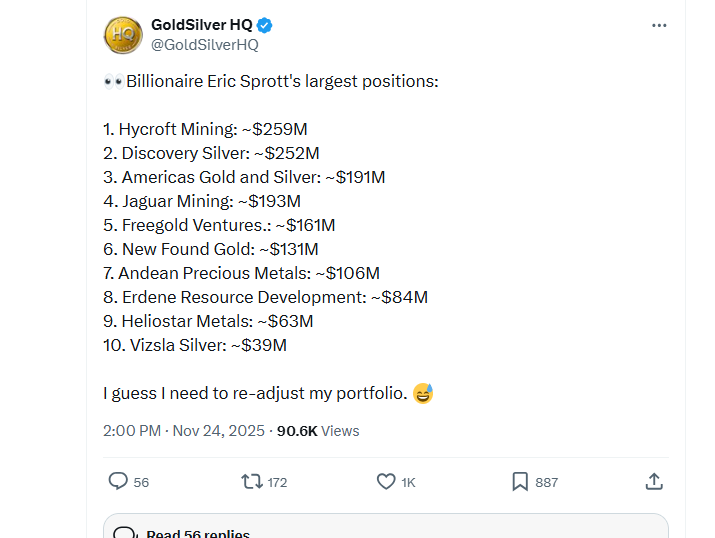Screen dimensions: 715x538
Task: Open the three-dot more options menu
Action: (659, 25)
